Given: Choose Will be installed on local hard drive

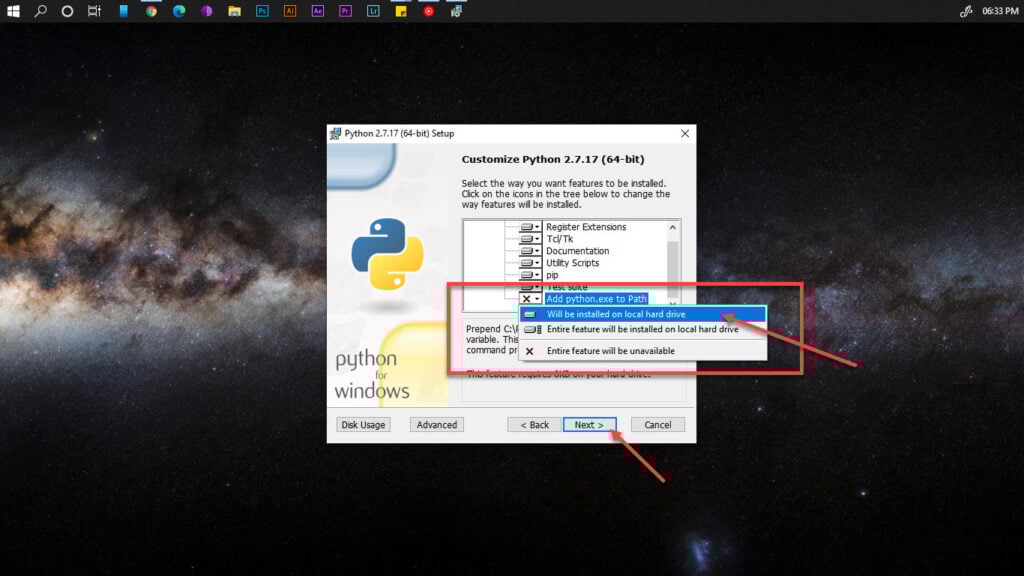Looking at the screenshot, I should (643, 314).
